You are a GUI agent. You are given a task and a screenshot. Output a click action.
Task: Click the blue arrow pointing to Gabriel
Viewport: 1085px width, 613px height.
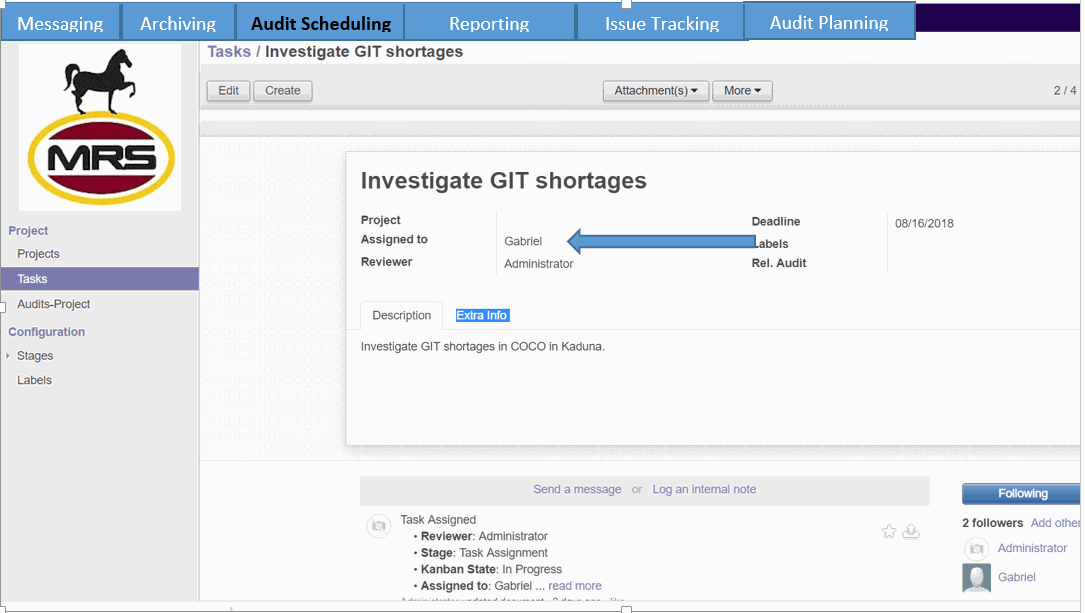(661, 241)
